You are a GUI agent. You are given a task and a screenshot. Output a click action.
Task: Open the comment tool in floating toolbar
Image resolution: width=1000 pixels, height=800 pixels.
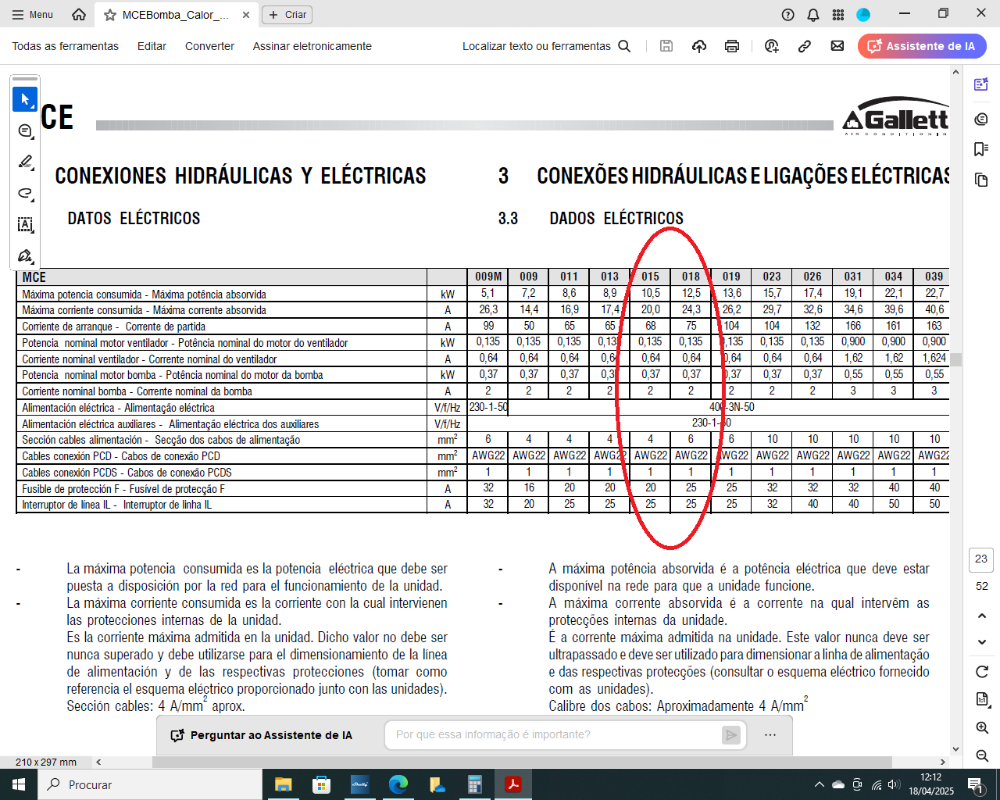[25, 131]
